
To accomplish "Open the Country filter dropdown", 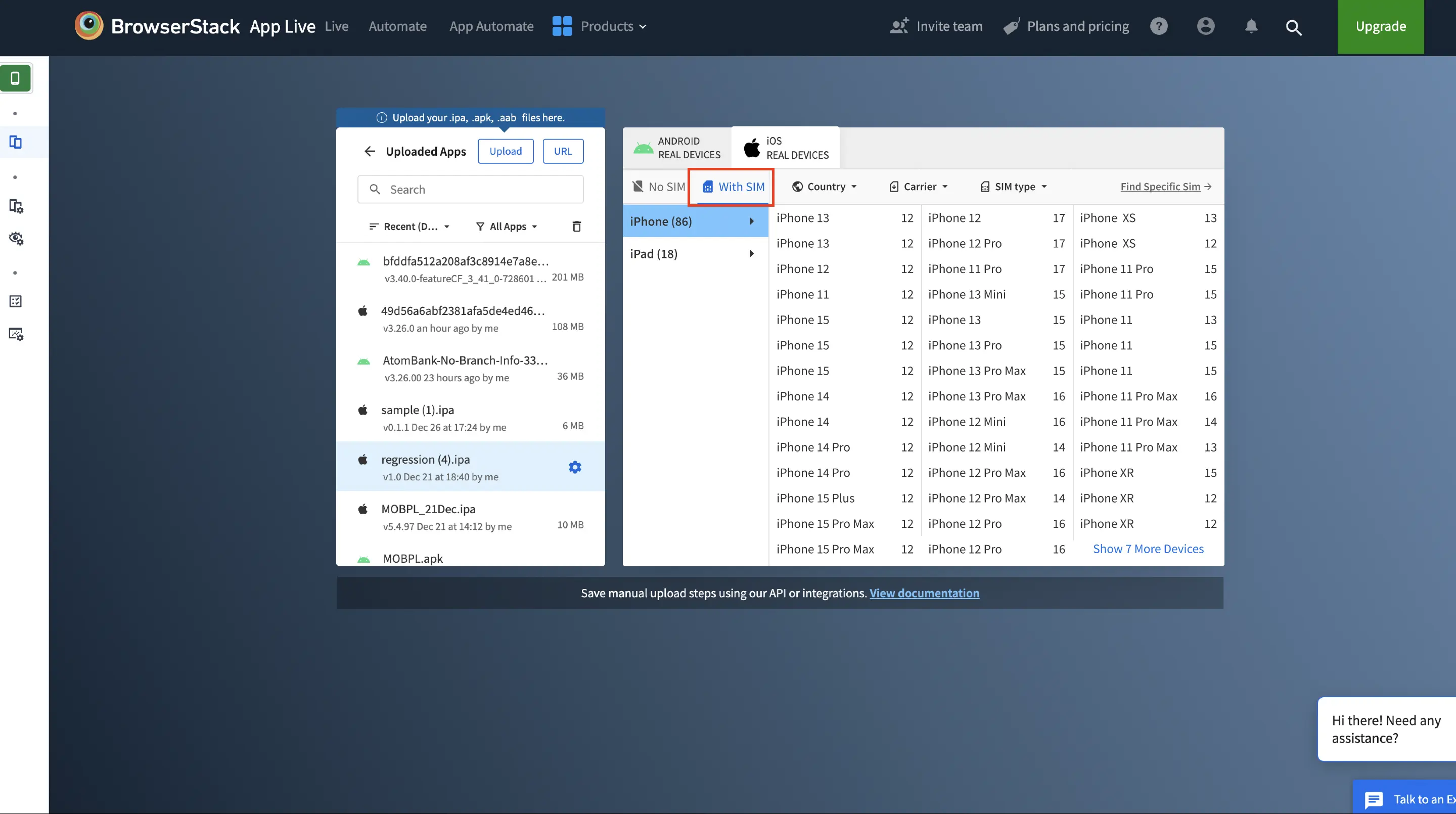I will [825, 187].
